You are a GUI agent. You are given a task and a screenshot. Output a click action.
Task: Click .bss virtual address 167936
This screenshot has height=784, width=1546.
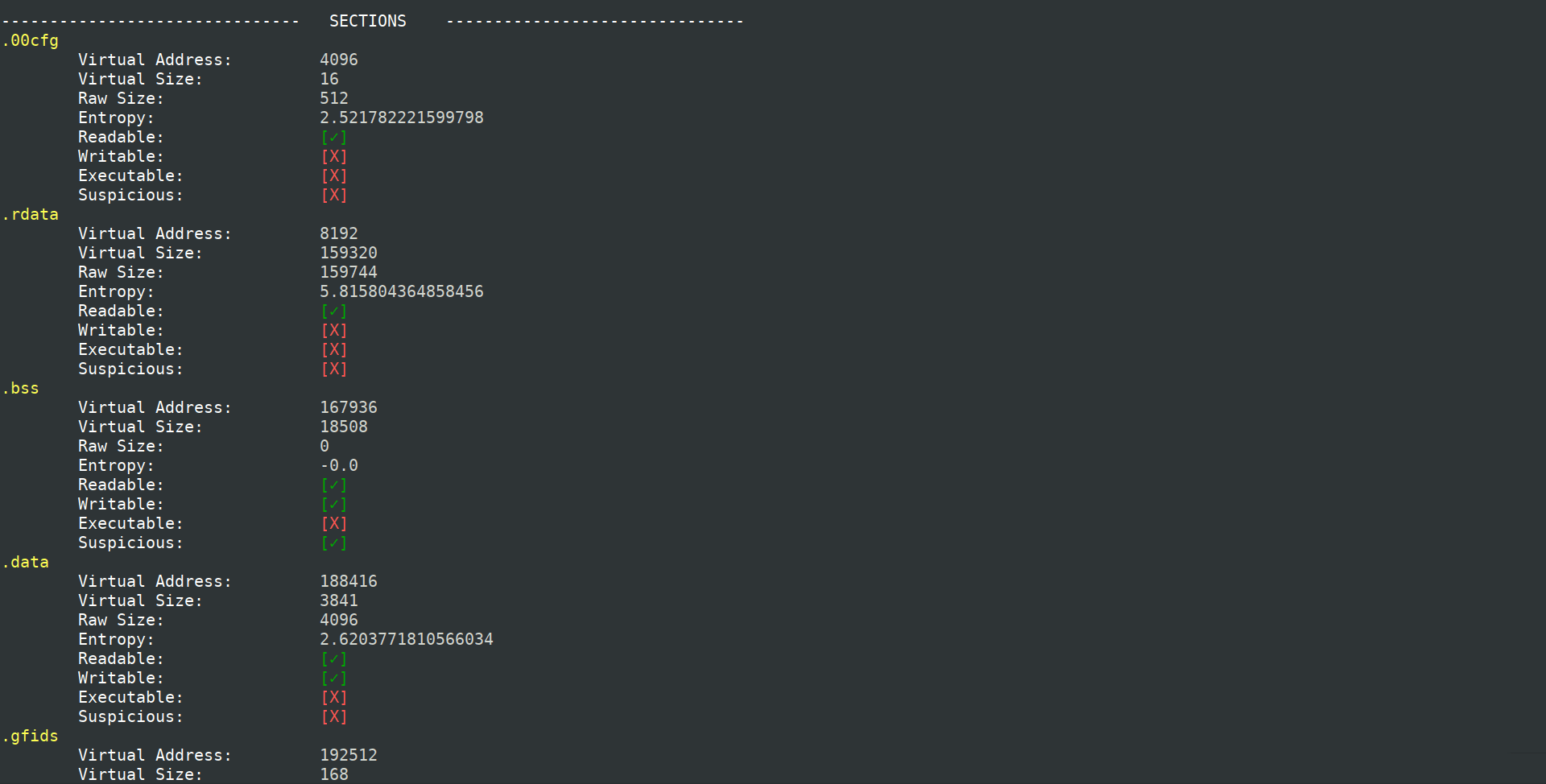[x=349, y=407]
